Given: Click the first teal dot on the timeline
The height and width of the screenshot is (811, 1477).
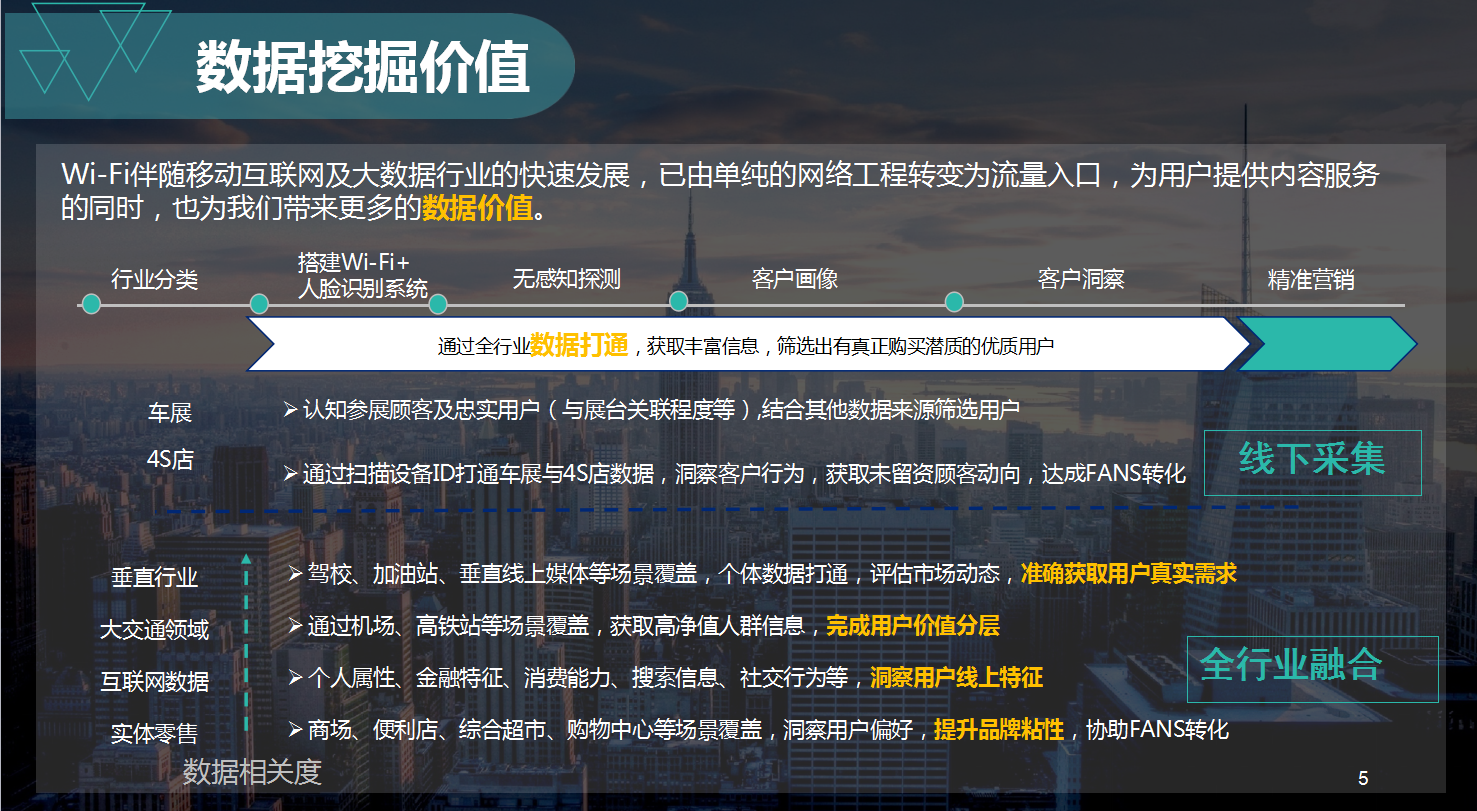Looking at the screenshot, I should tap(91, 303).
